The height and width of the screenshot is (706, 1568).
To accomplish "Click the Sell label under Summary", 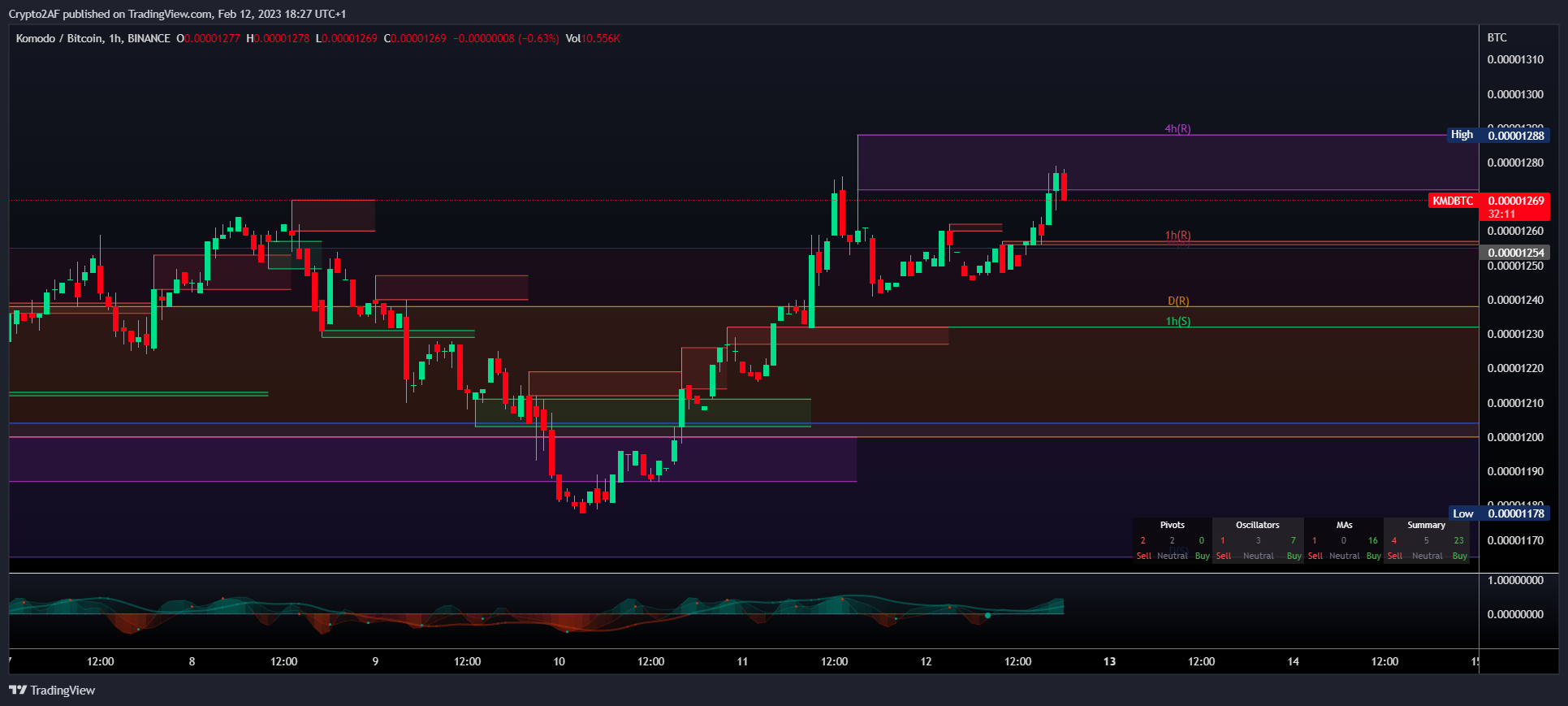I will point(1394,556).
